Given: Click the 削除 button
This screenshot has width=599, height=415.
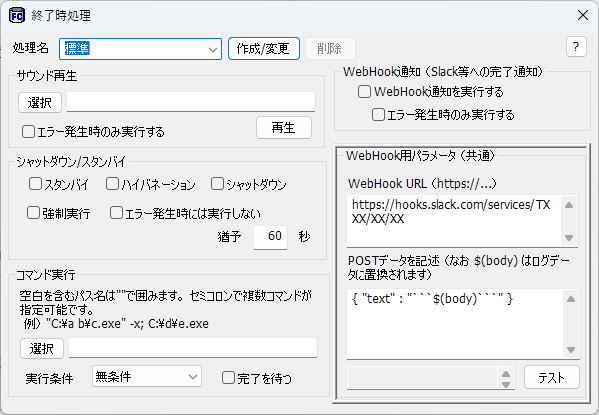Looking at the screenshot, I should coord(330,49).
